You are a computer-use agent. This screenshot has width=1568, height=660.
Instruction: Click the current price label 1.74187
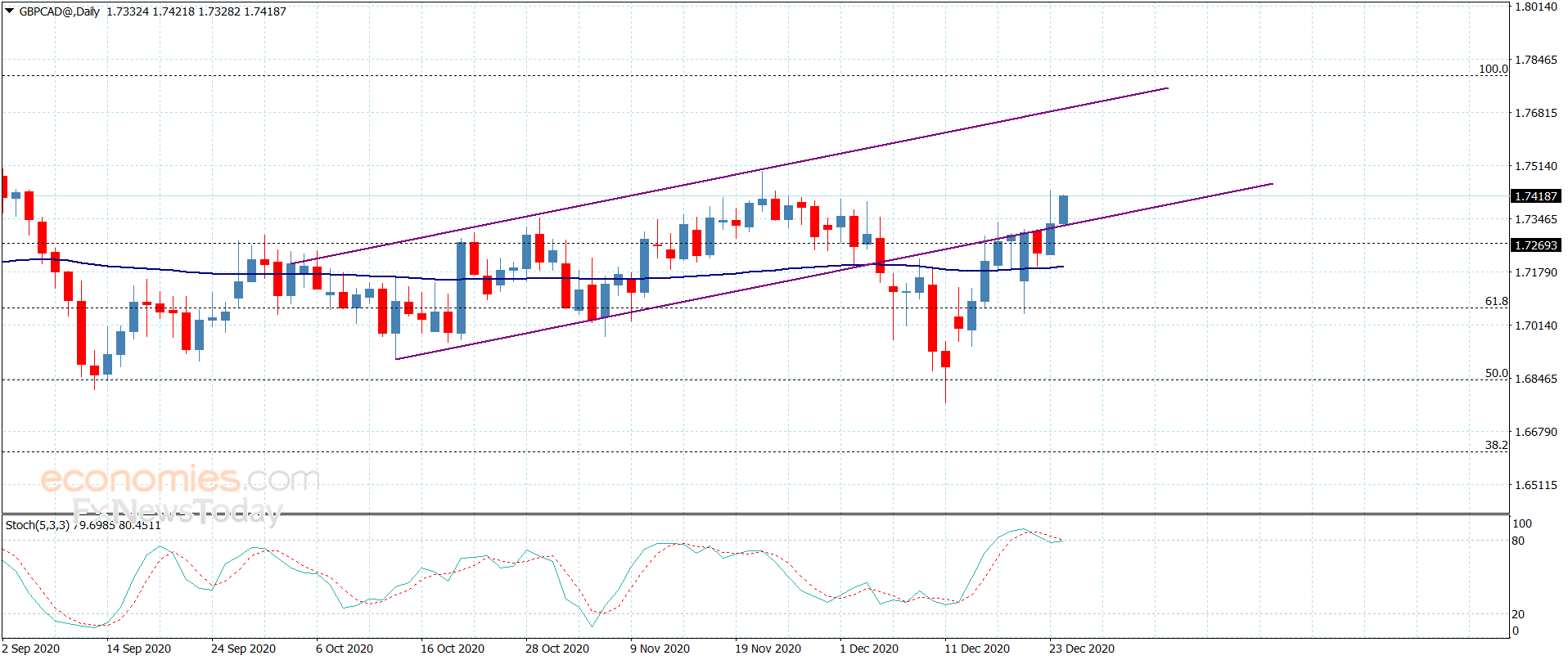click(1535, 196)
